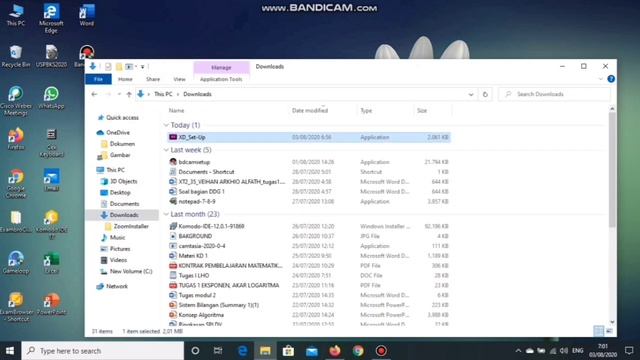Viewport: 640px width, 360px height.
Task: Select the Application Tools tab
Action: coord(221,79)
